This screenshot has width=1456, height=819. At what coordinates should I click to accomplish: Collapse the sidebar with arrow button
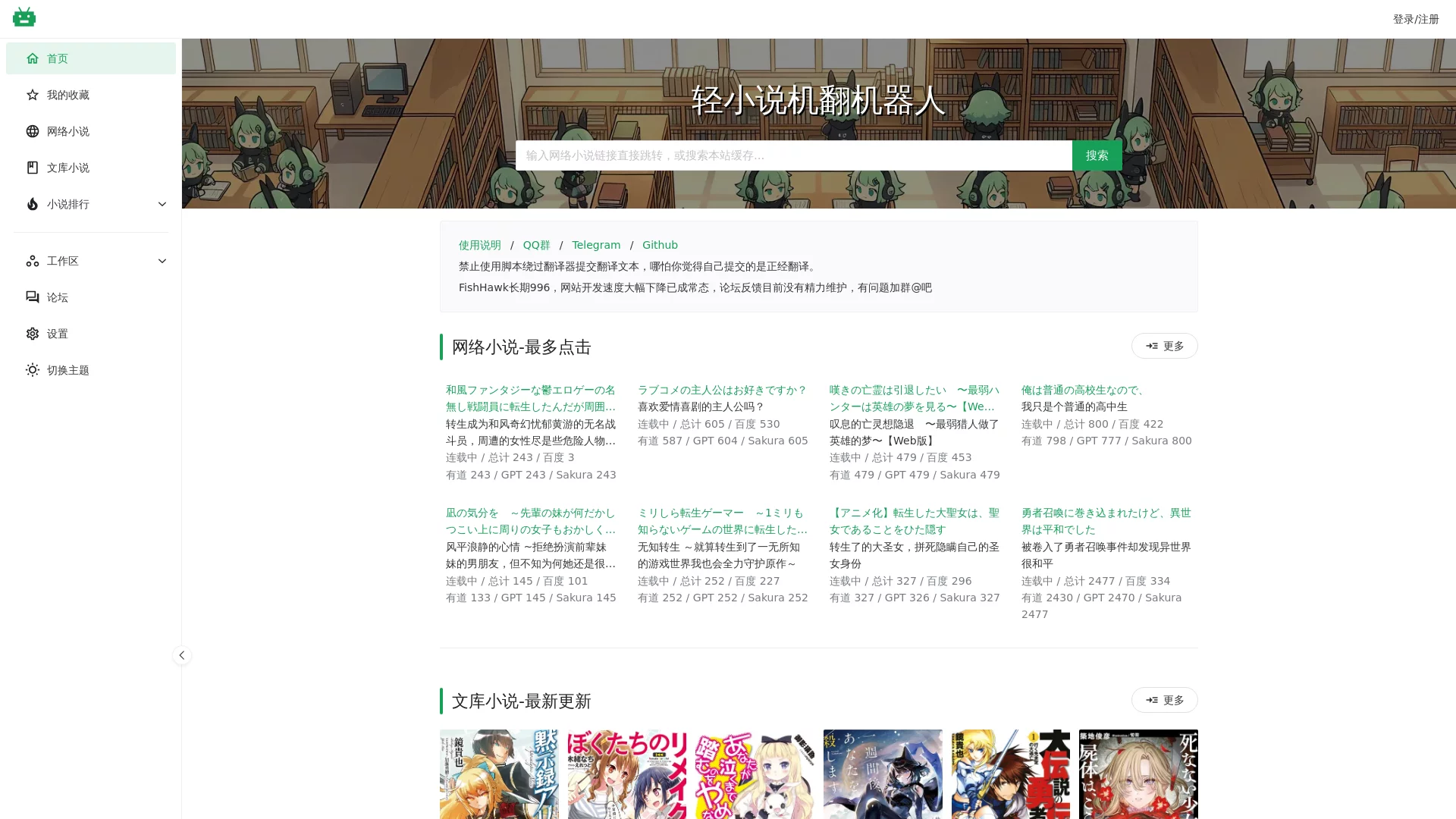click(181, 655)
